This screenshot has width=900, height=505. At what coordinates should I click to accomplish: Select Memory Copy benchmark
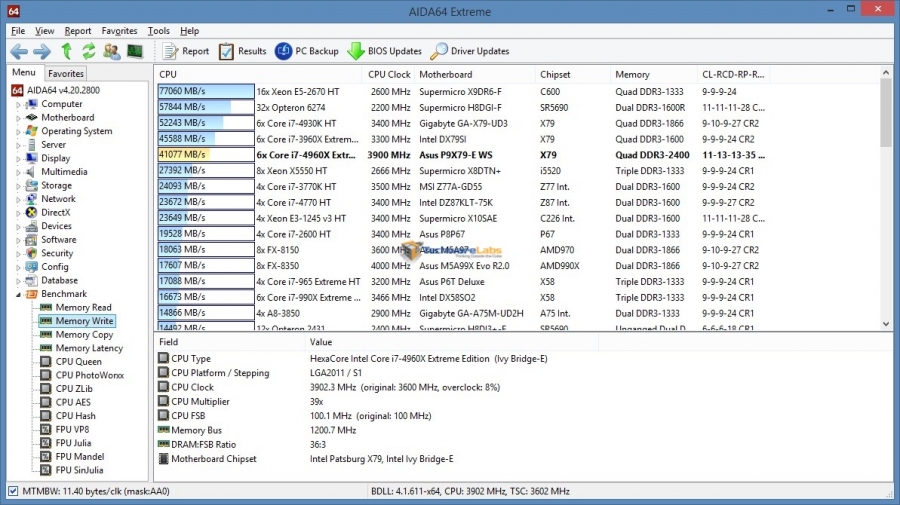pos(84,335)
